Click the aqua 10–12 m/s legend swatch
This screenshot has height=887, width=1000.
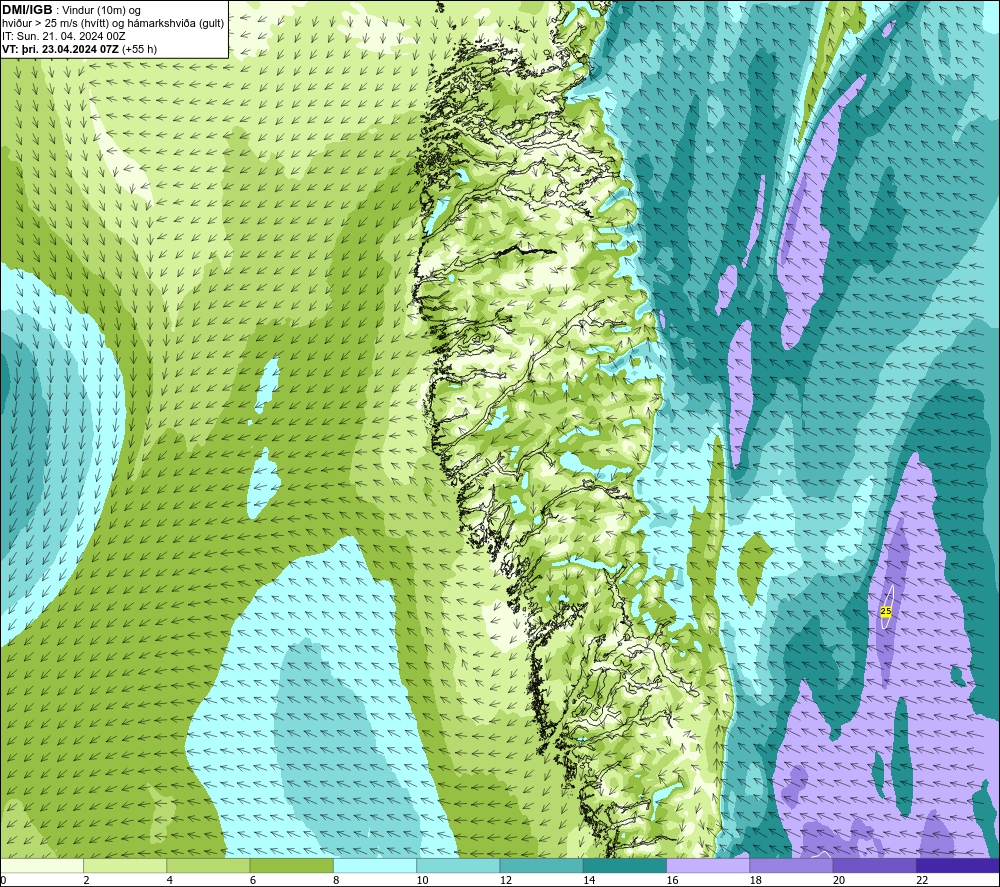458,866
